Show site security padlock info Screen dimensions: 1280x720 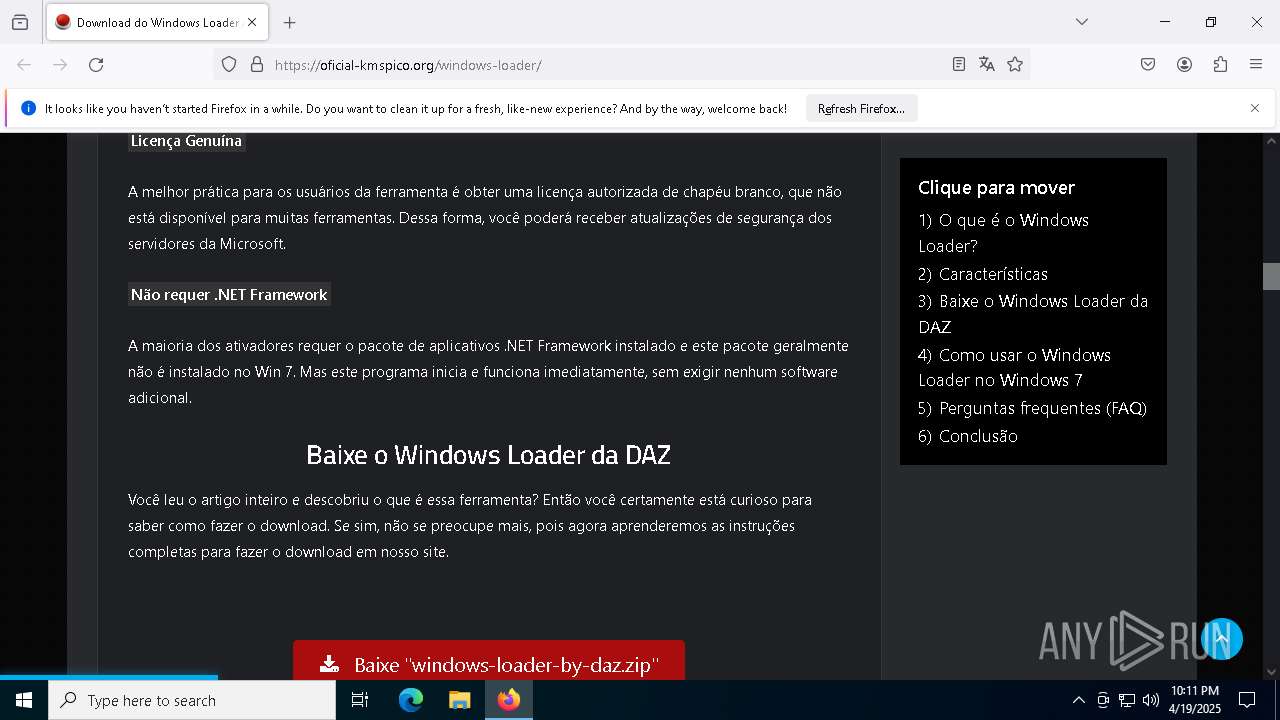tap(257, 65)
